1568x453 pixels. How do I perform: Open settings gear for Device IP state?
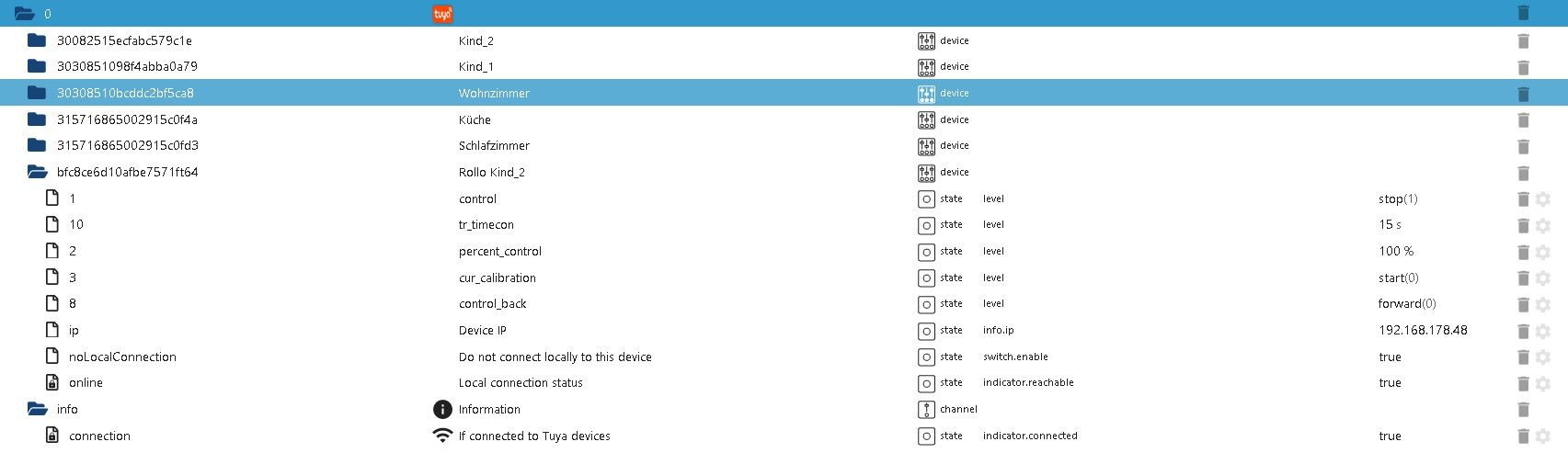(1543, 331)
